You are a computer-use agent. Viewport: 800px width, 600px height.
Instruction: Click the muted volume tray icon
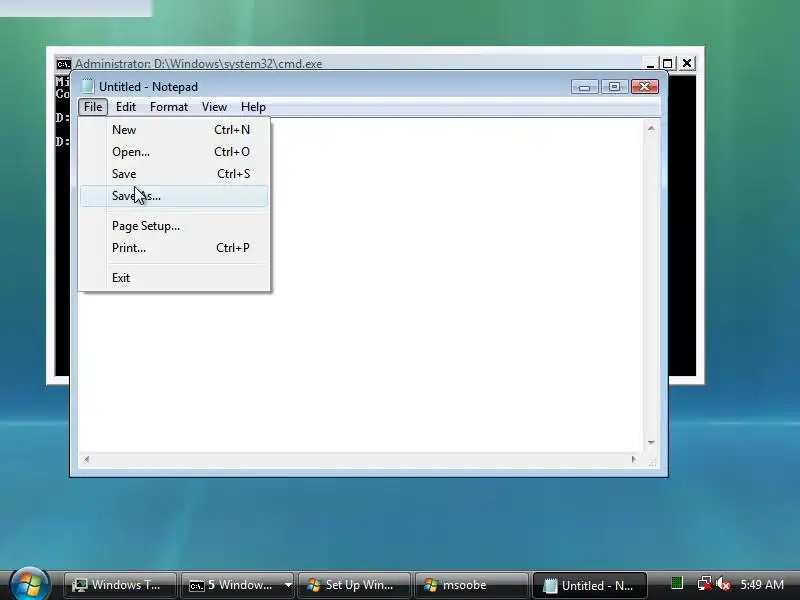(723, 584)
